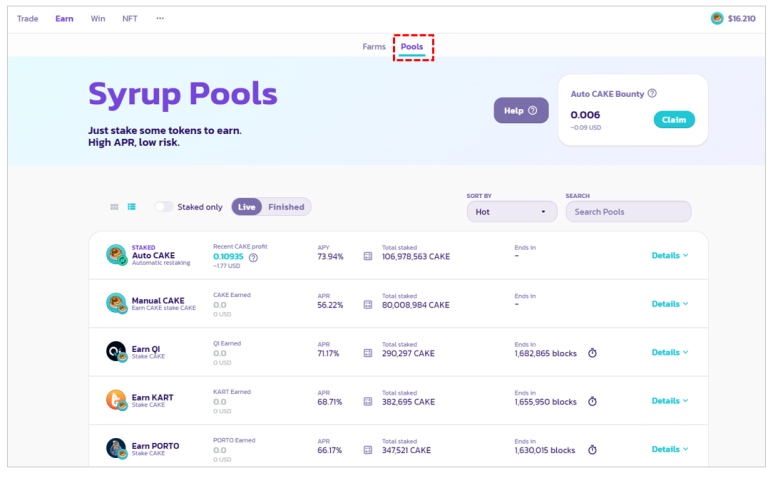The width and height of the screenshot is (773, 478).
Task: Click the Earn QI pool name
Action: click(146, 349)
